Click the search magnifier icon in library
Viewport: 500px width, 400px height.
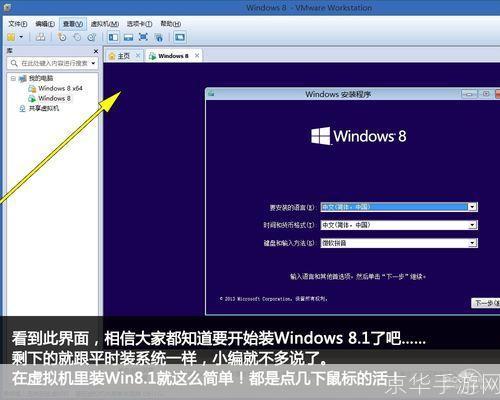(x=14, y=63)
